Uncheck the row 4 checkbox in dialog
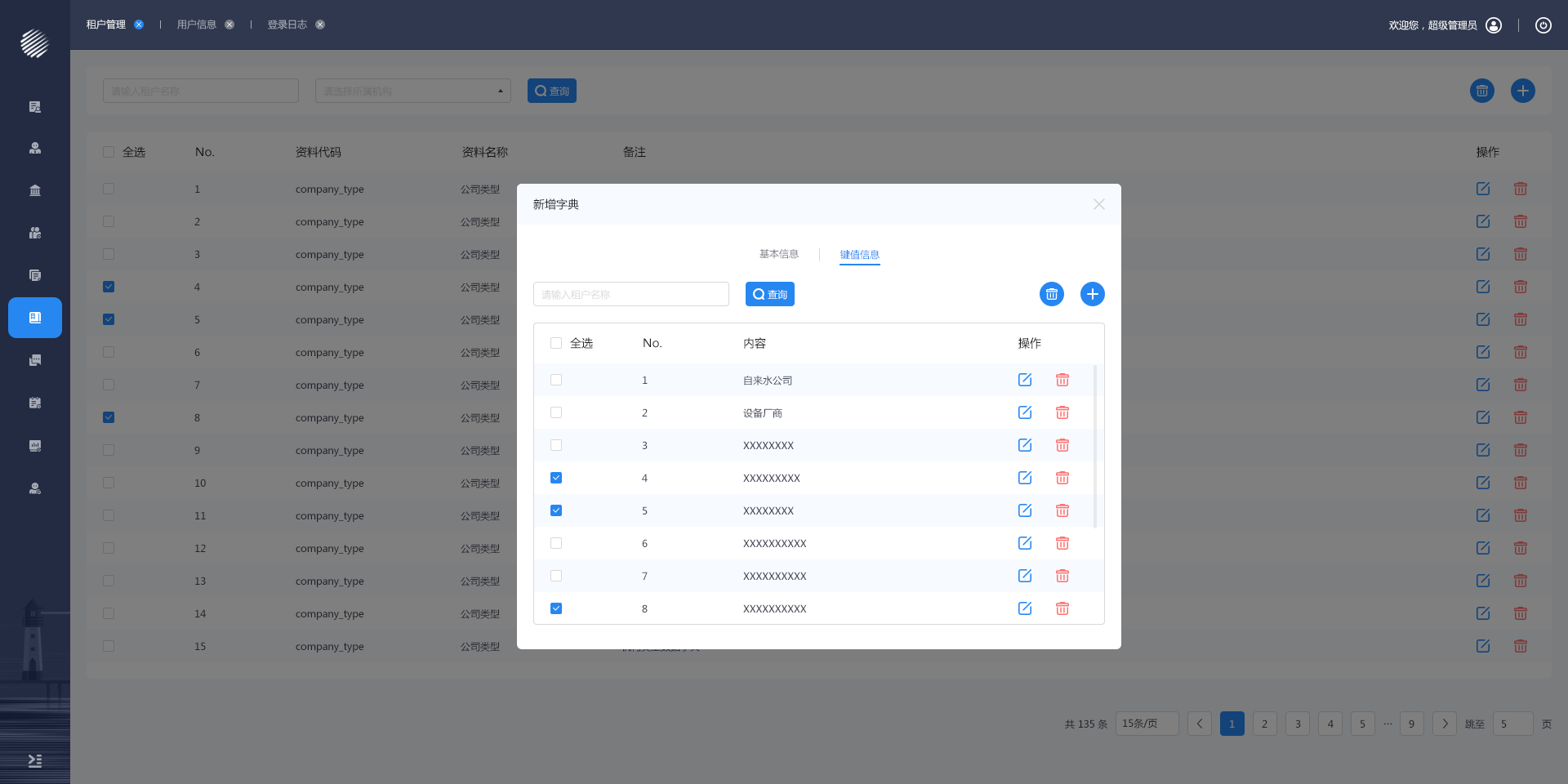The height and width of the screenshot is (784, 1568). tap(556, 478)
